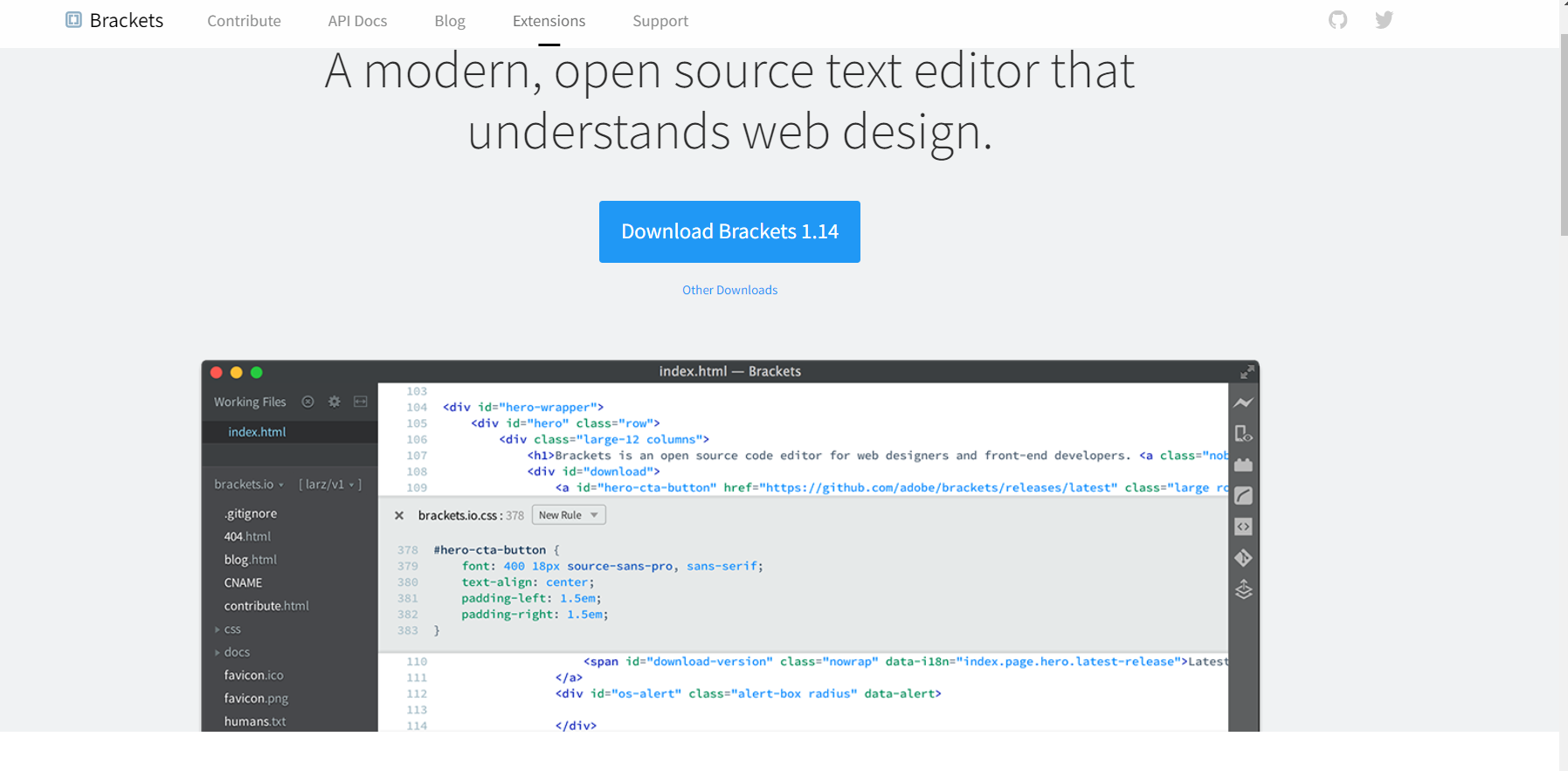The width and height of the screenshot is (1568, 771).
Task: Click Download Brackets 1.14 button
Action: 729,231
